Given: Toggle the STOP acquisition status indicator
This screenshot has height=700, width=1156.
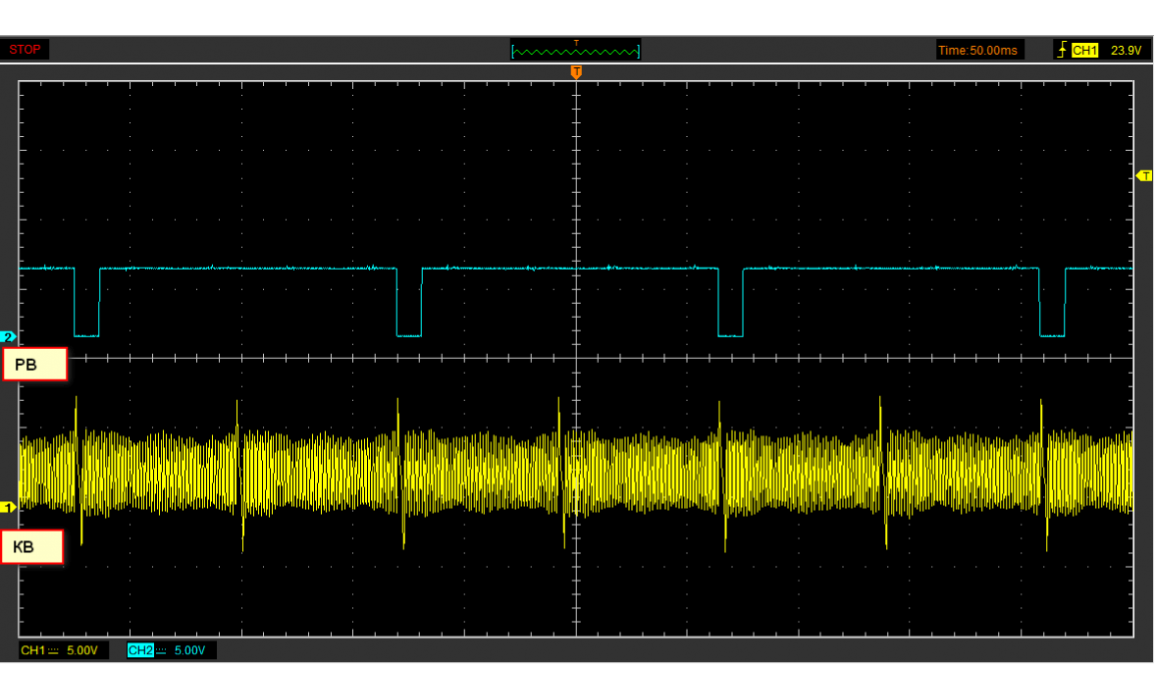Looking at the screenshot, I should [25, 50].
